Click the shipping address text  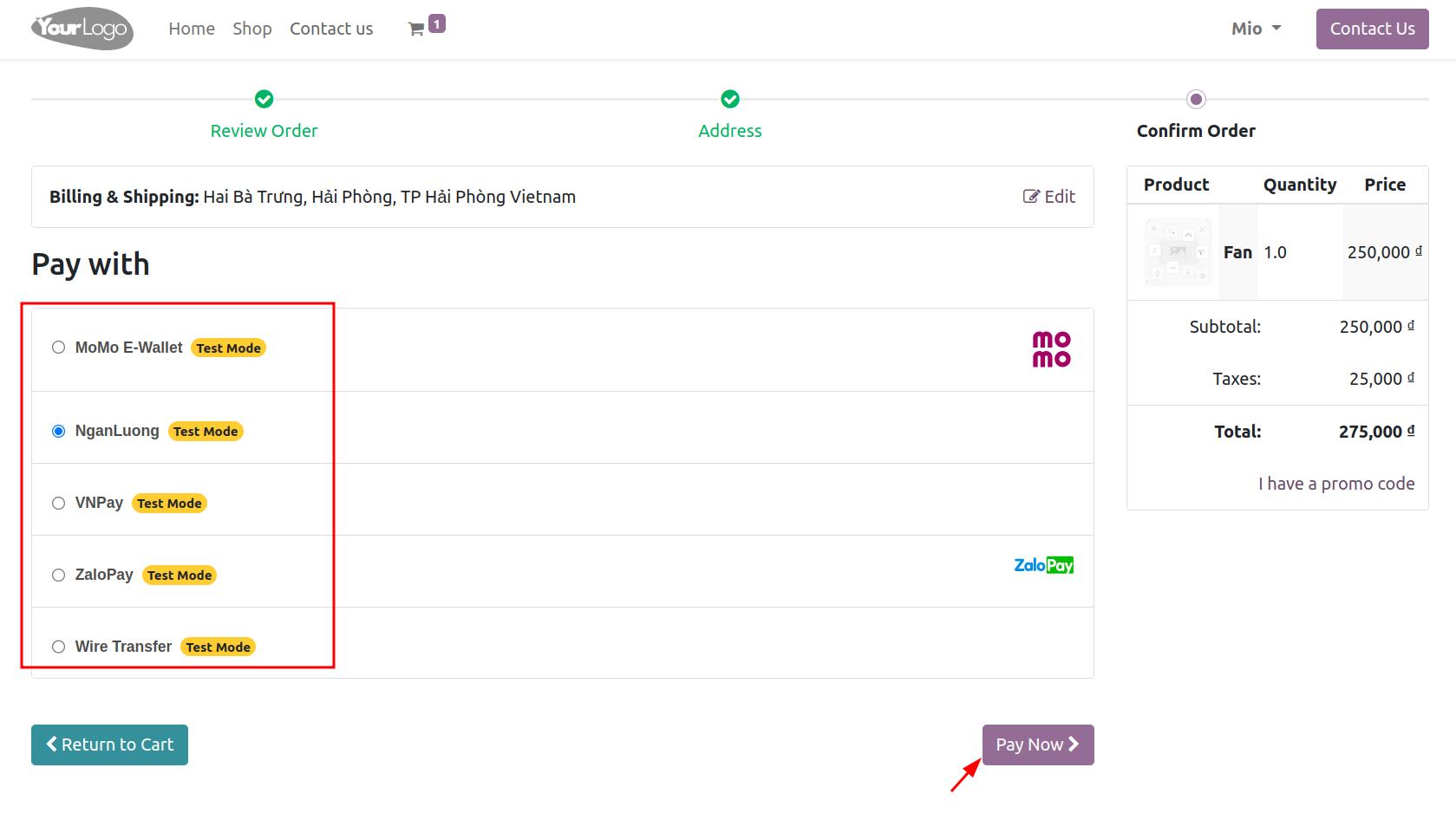pyautogui.click(x=389, y=197)
